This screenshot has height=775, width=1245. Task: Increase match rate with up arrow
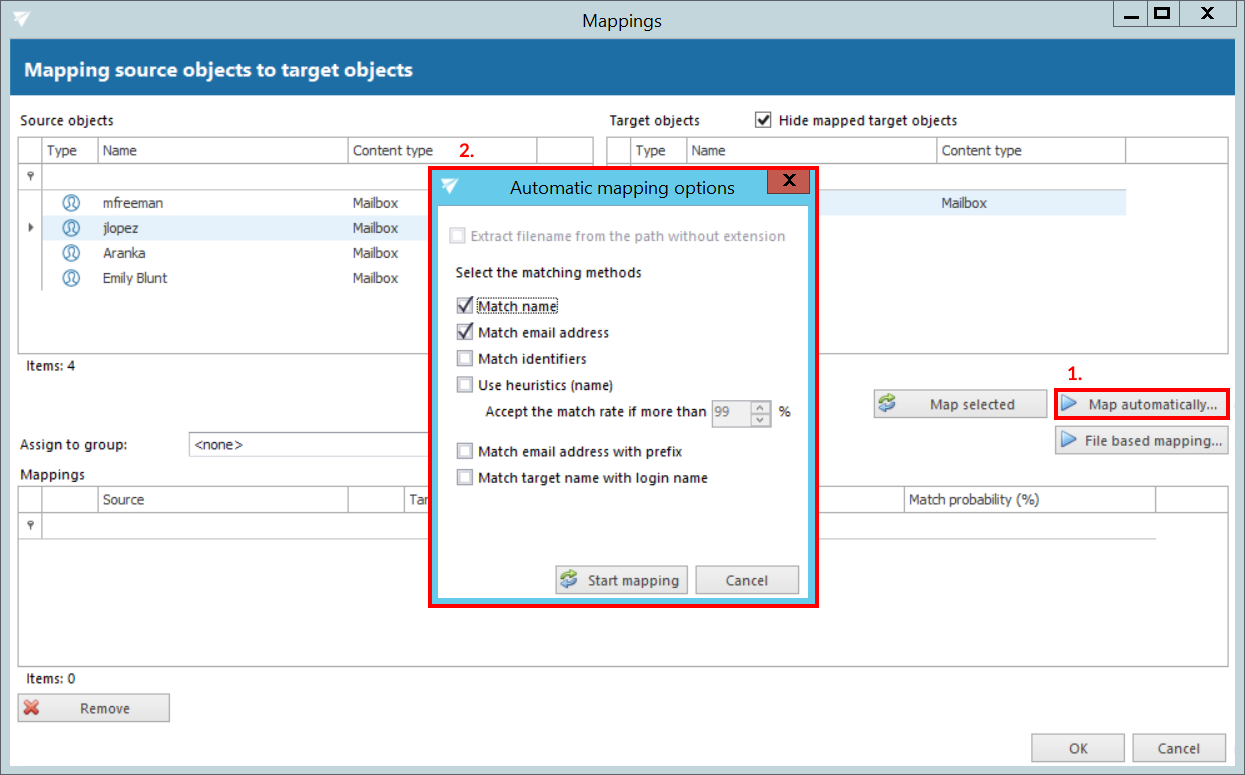click(x=761, y=406)
